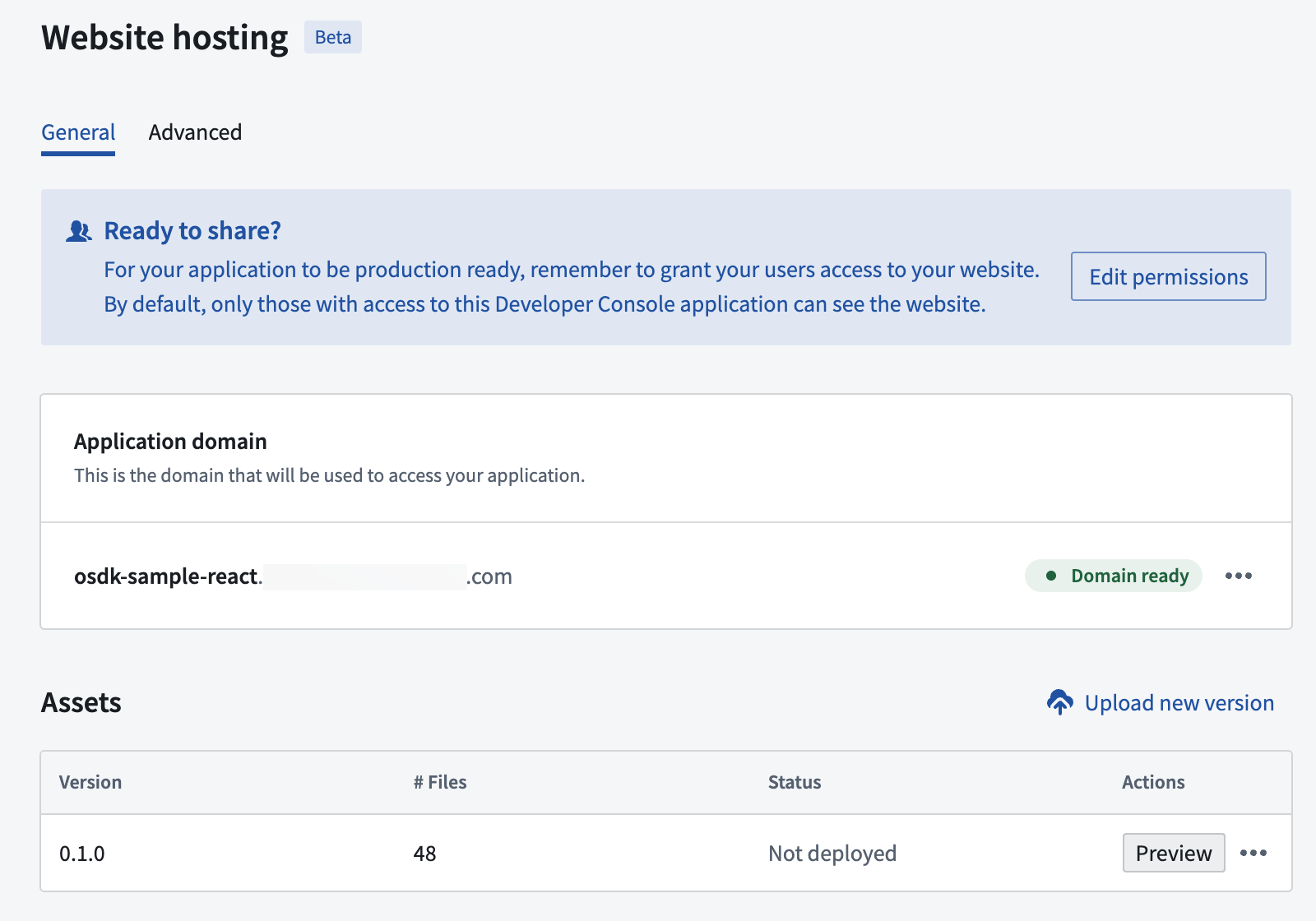Click the cloud upload icon
Image resolution: width=1316 pixels, height=921 pixels.
1059,702
